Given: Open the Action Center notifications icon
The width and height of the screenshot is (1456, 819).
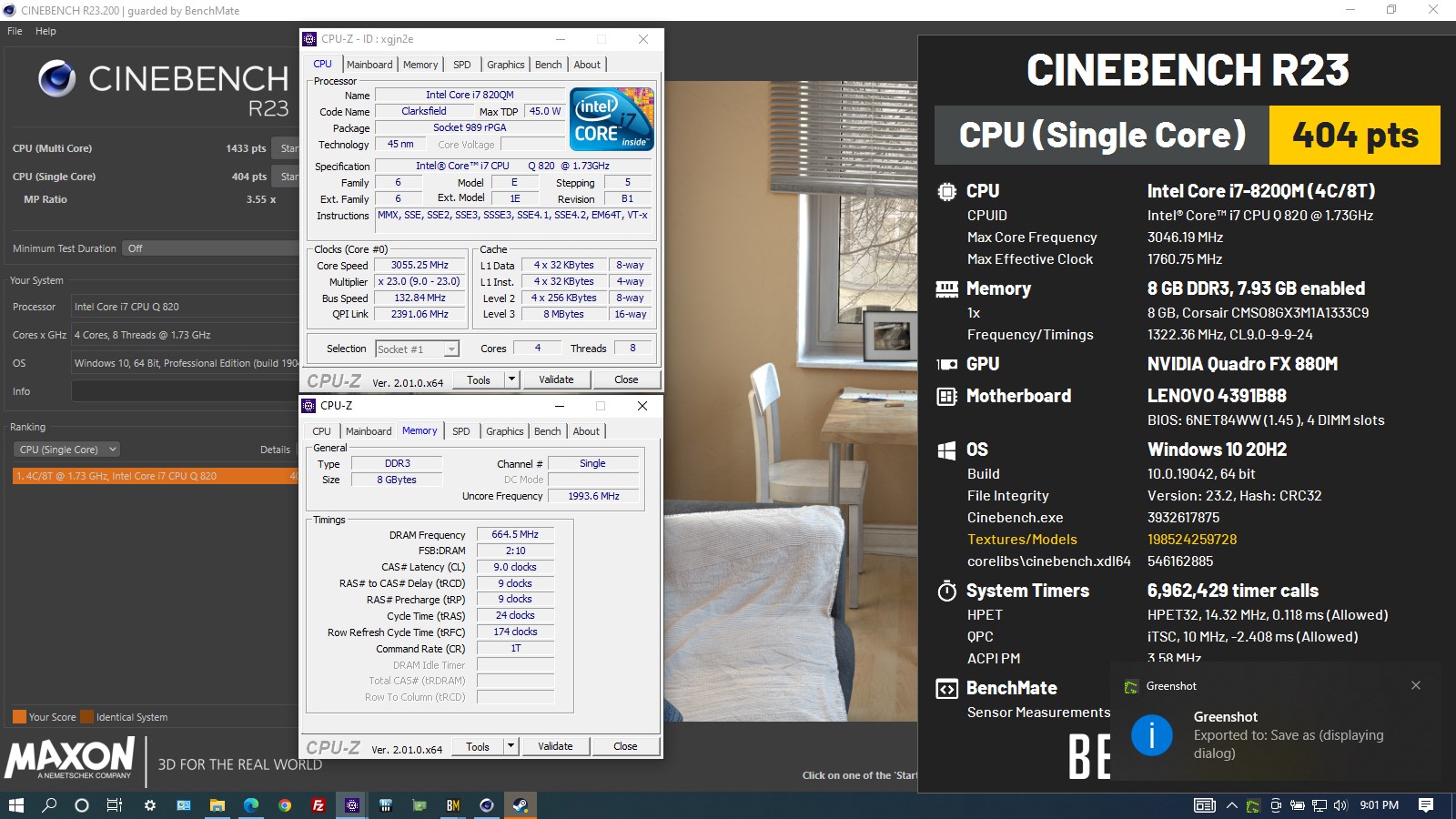Looking at the screenshot, I should pyautogui.click(x=1426, y=805).
